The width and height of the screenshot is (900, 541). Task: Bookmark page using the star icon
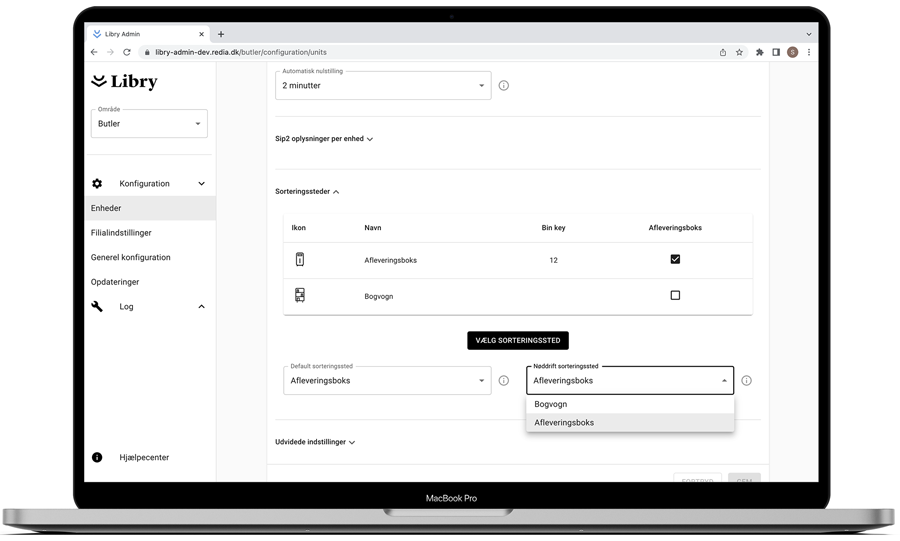[740, 52]
